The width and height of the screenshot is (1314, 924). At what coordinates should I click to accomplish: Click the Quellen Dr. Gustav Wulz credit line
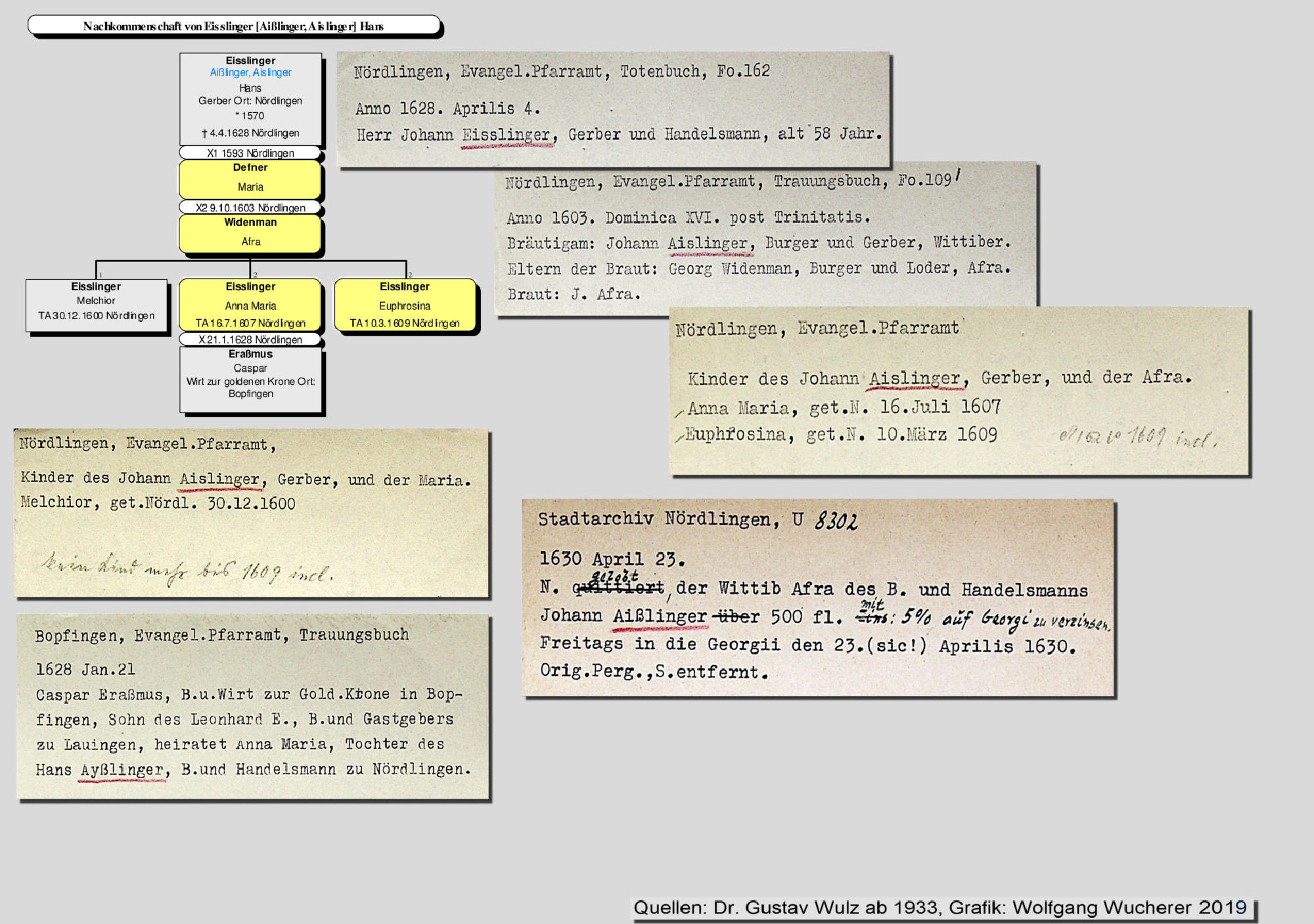[940, 908]
